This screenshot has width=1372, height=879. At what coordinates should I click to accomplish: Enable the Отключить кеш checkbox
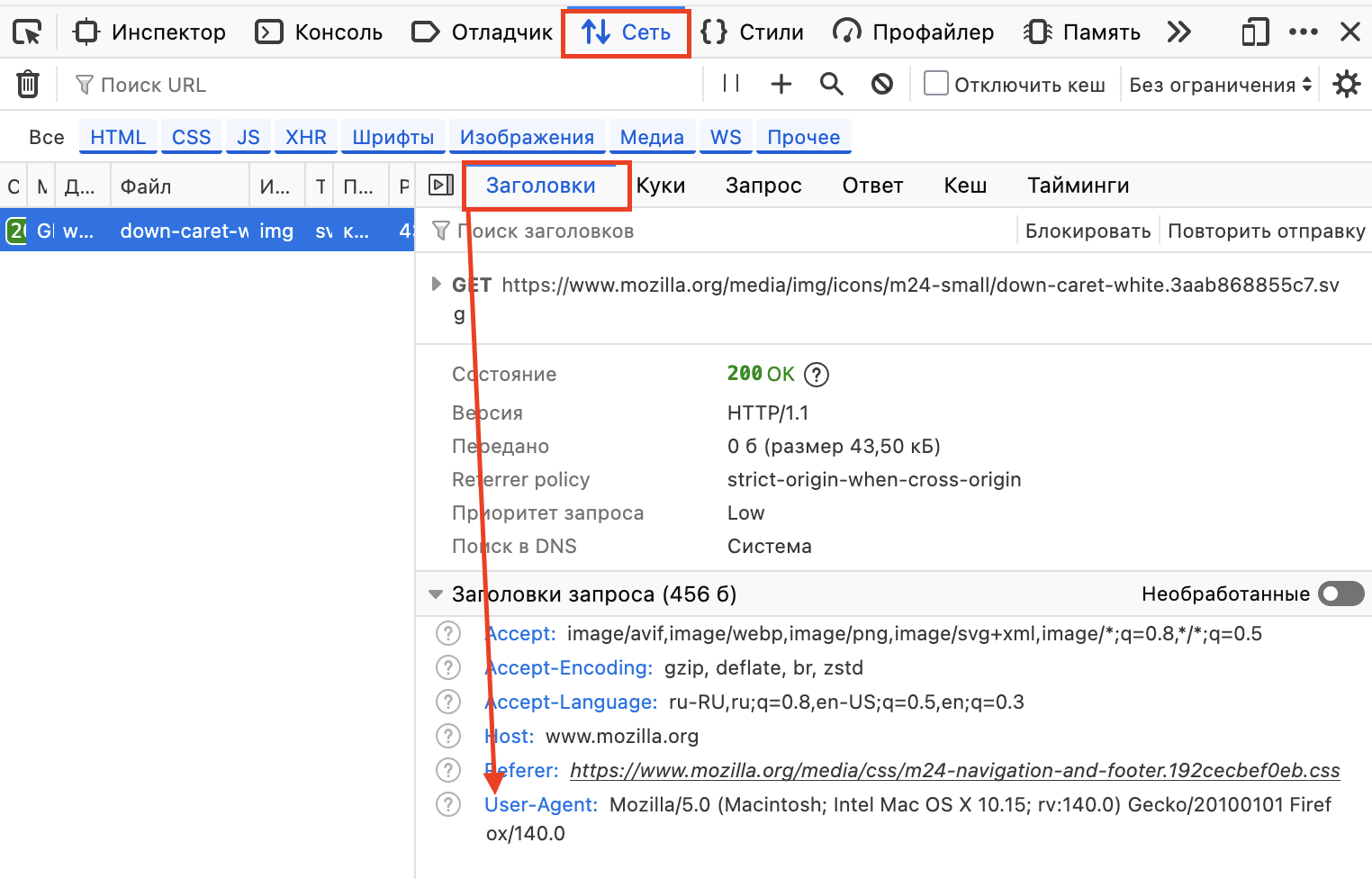[x=935, y=83]
